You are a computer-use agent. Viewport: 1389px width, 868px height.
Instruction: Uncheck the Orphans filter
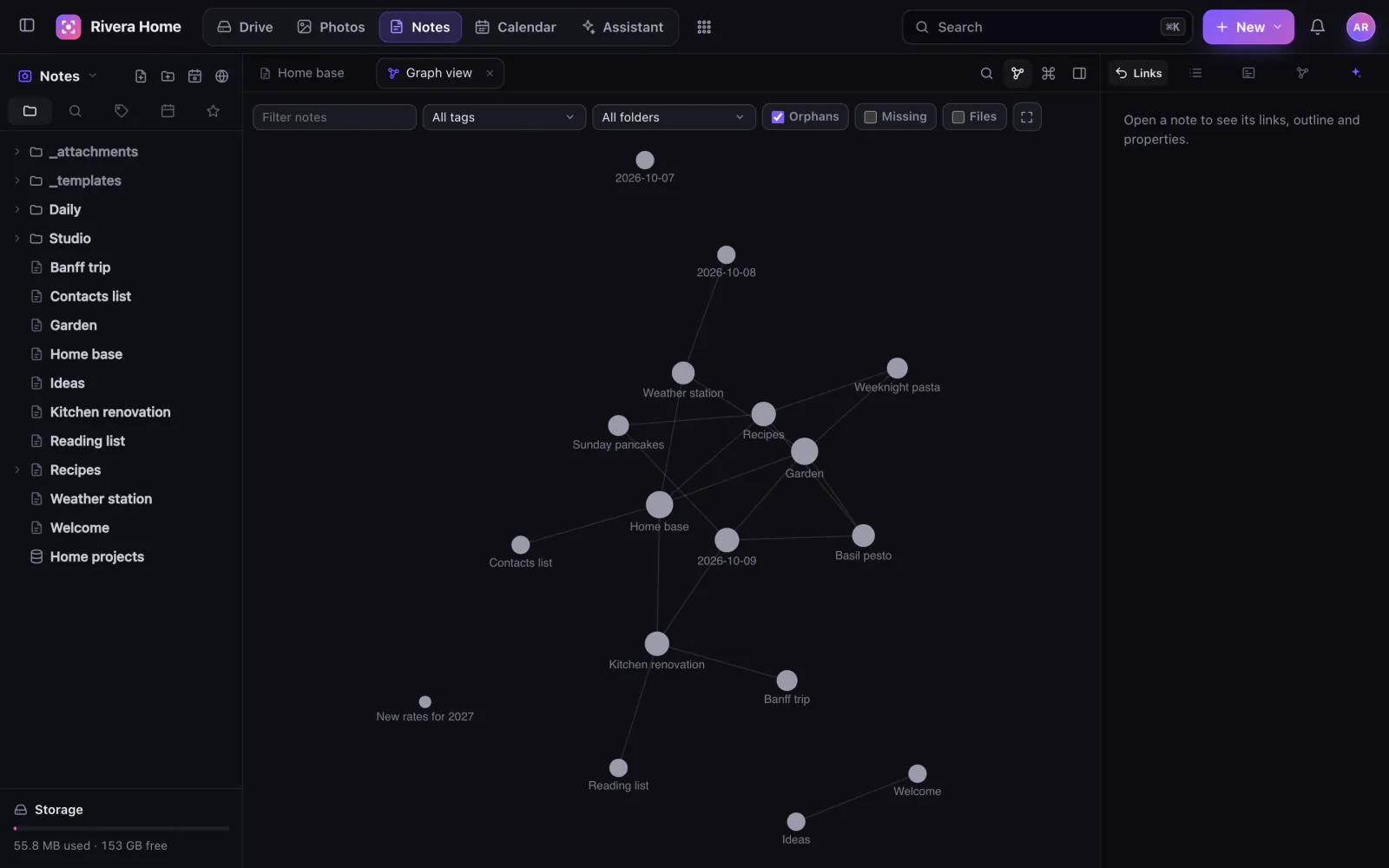tap(806, 117)
